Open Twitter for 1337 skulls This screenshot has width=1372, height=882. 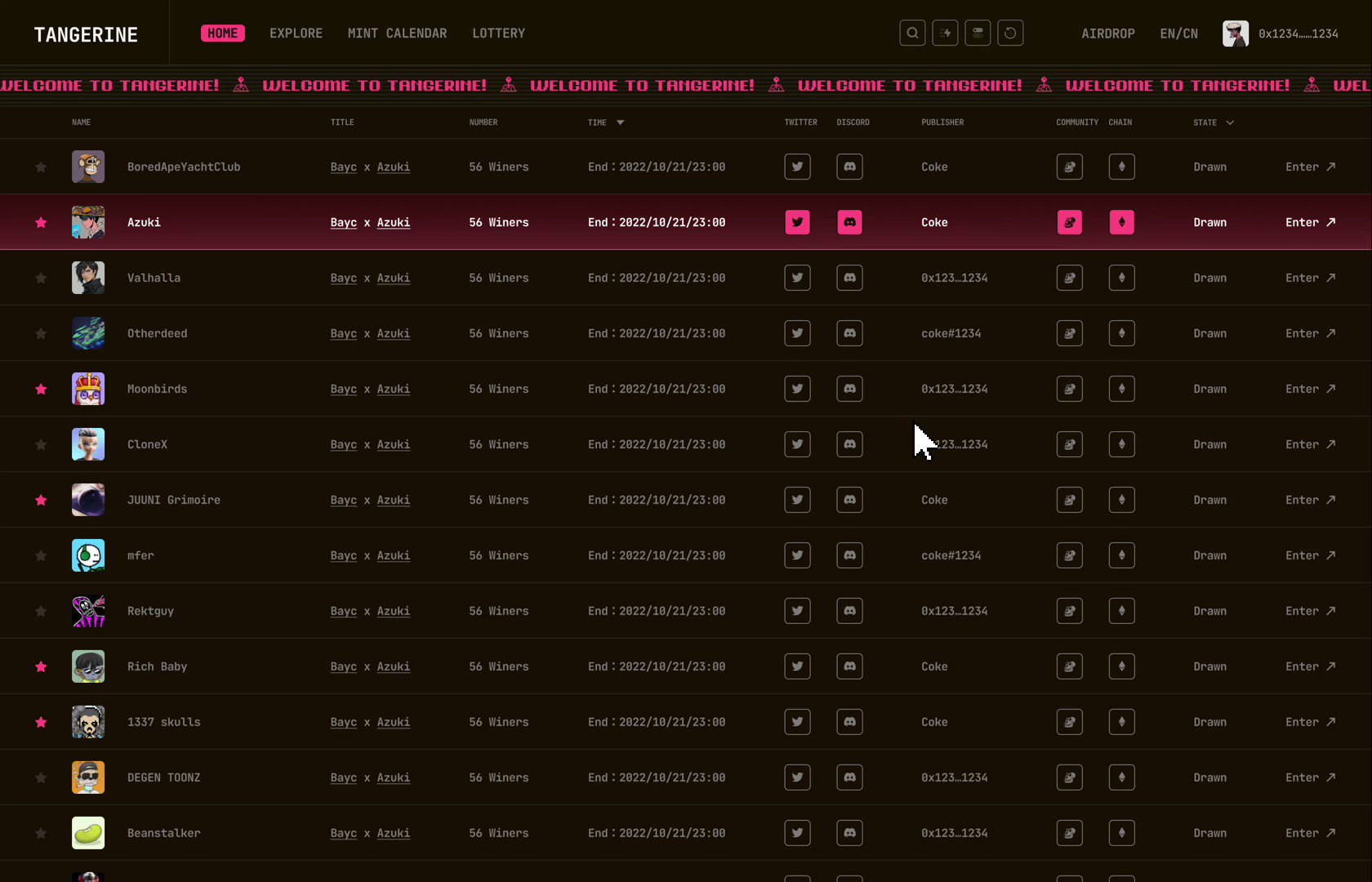798,722
